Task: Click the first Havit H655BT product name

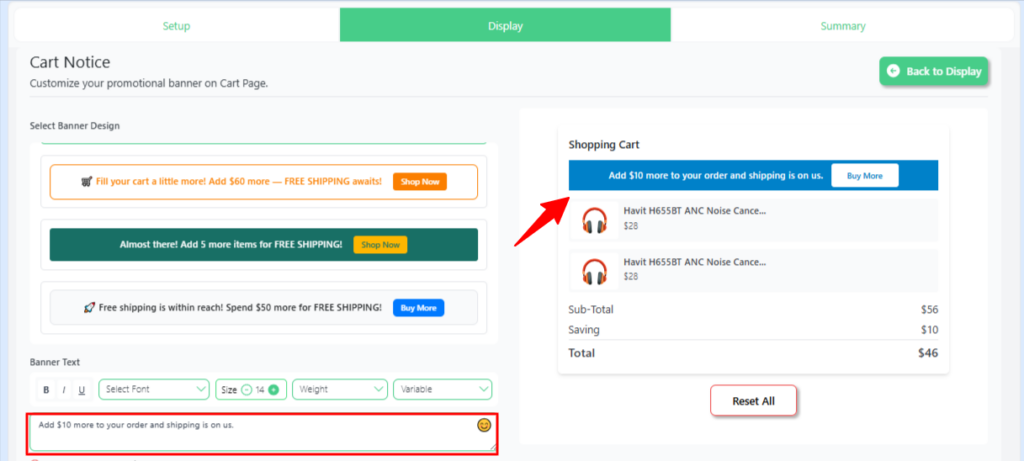Action: click(695, 212)
